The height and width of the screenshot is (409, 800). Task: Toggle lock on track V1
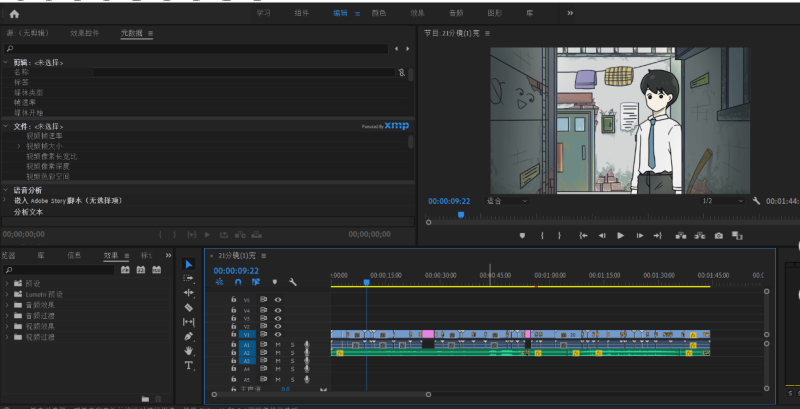pyautogui.click(x=234, y=334)
